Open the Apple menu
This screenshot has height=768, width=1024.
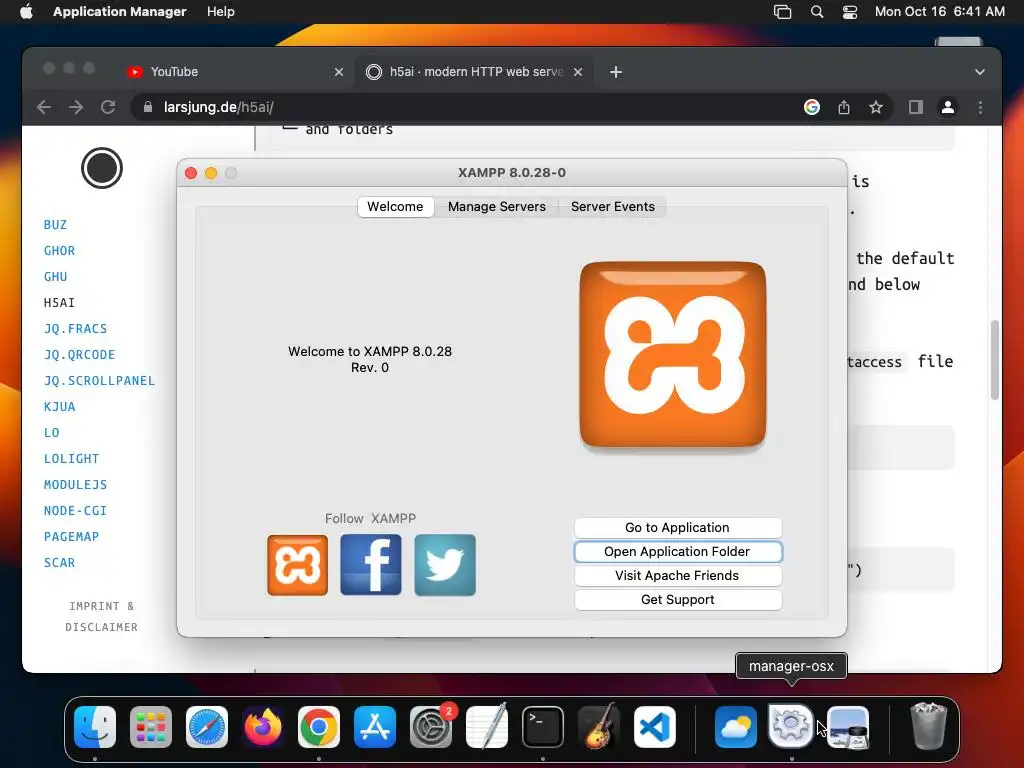(26, 12)
